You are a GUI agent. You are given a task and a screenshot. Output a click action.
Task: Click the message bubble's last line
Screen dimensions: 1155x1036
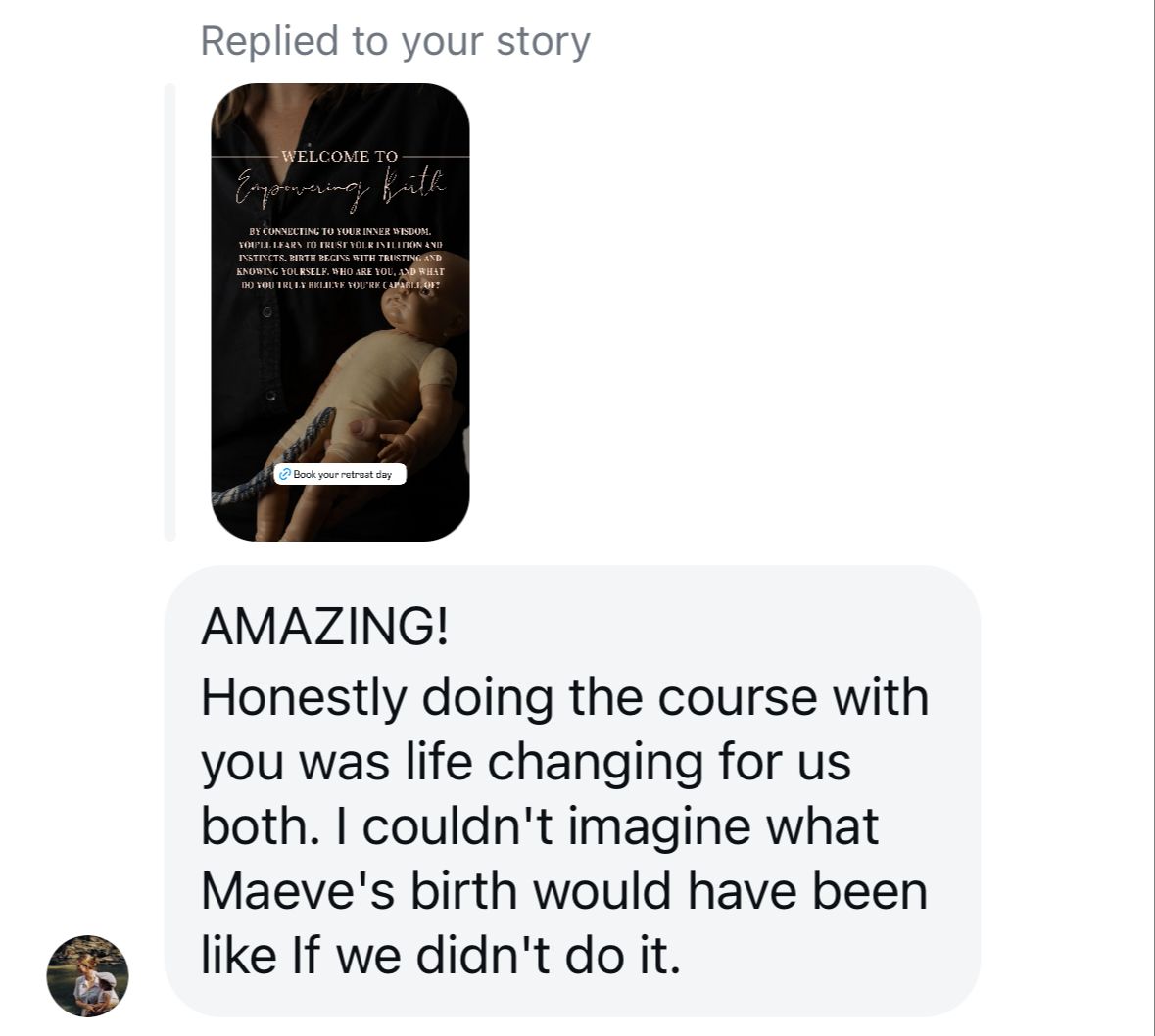[x=441, y=956]
